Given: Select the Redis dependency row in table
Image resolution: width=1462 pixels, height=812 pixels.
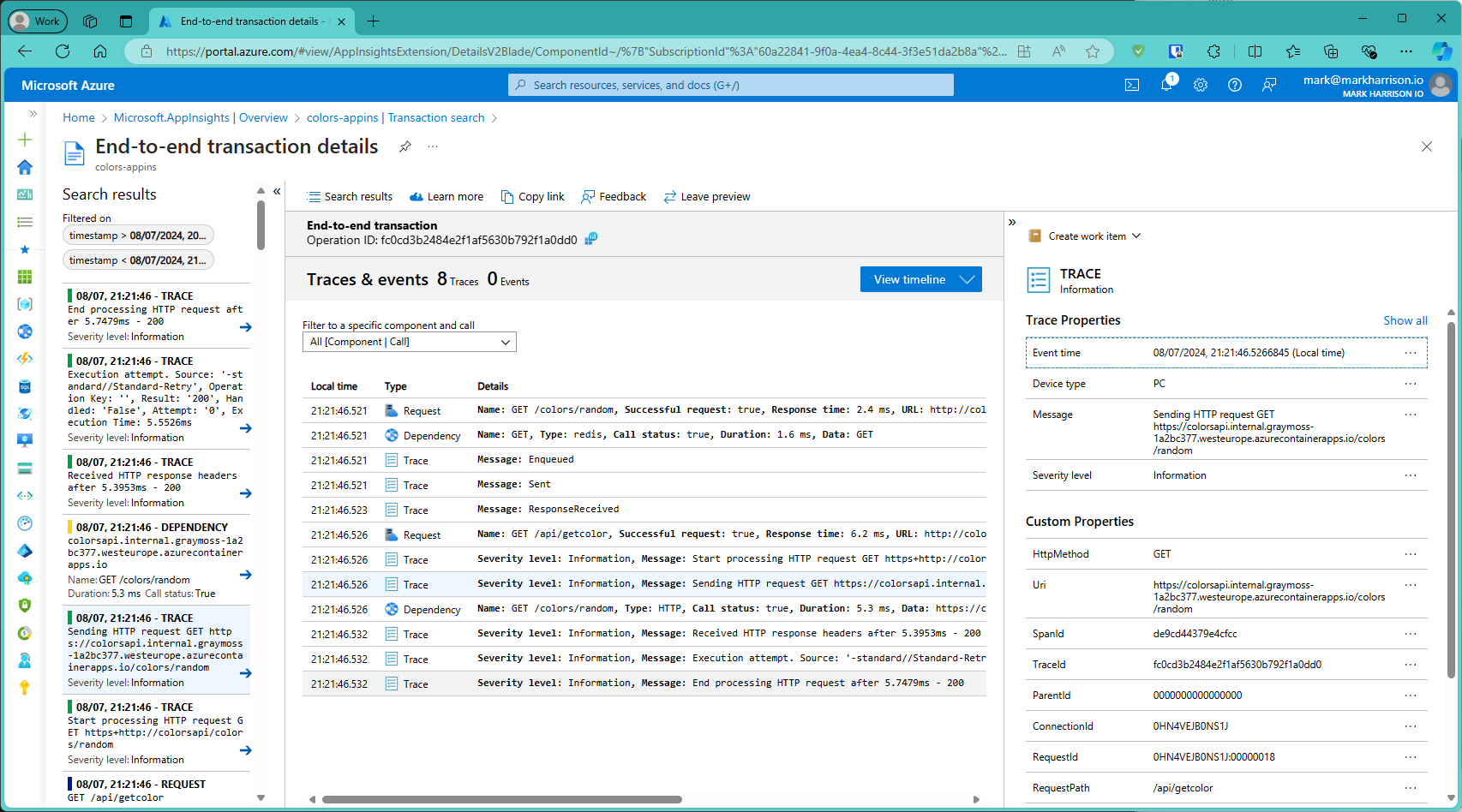Looking at the screenshot, I should tap(643, 435).
